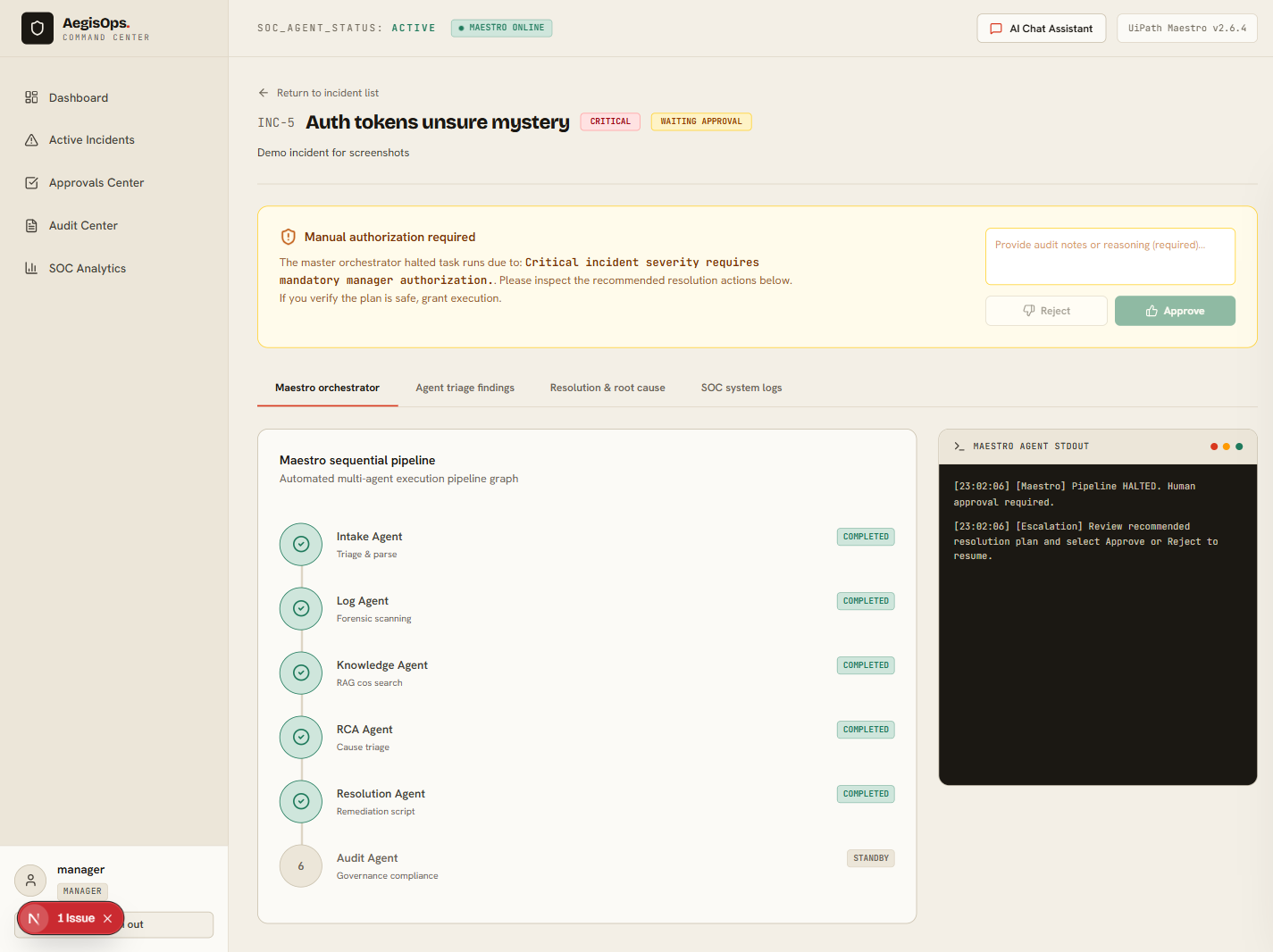Click the Audit Center document icon
This screenshot has width=1273, height=952.
31,226
